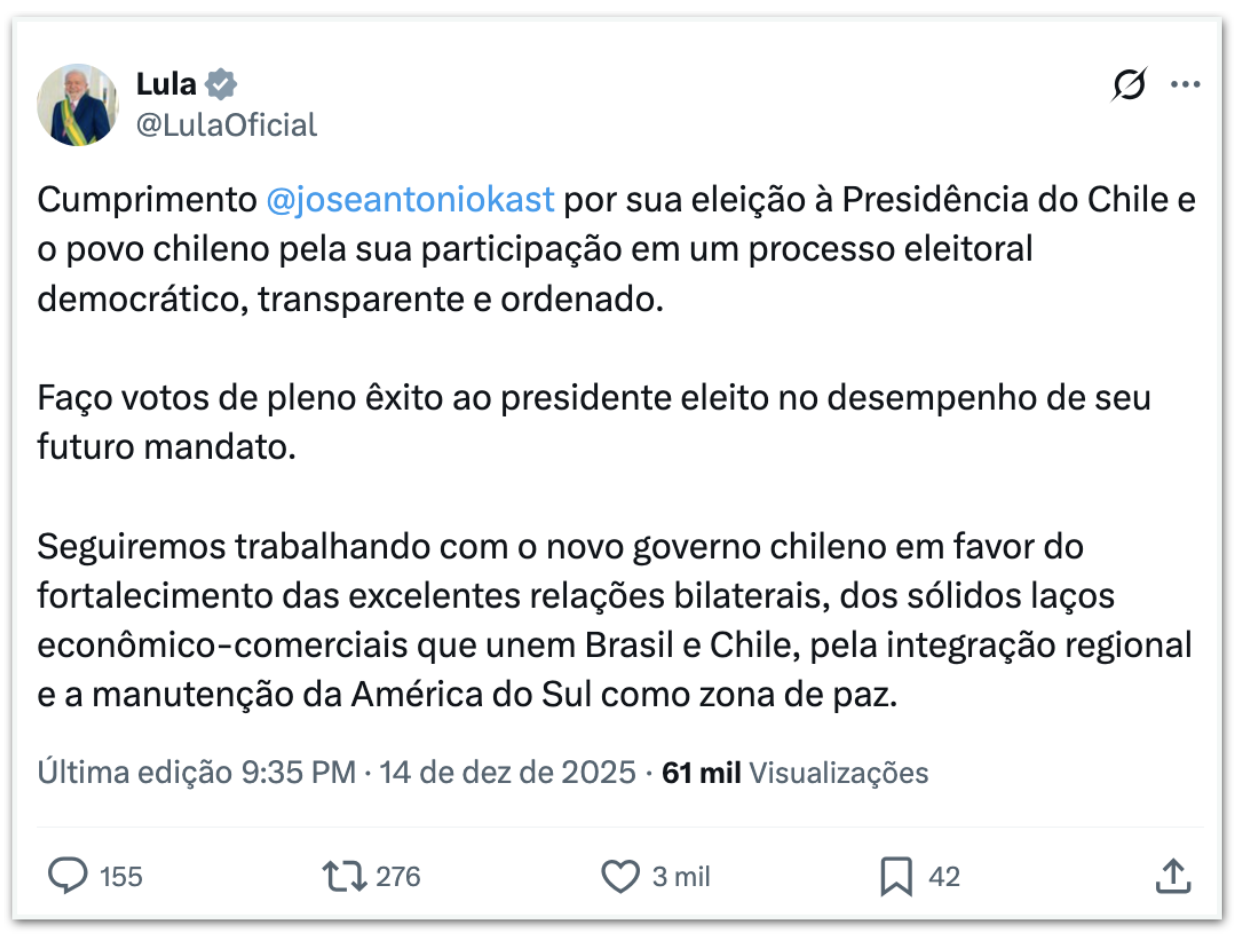
Task: Open the reply composer via the comment icon
Action: (x=66, y=877)
